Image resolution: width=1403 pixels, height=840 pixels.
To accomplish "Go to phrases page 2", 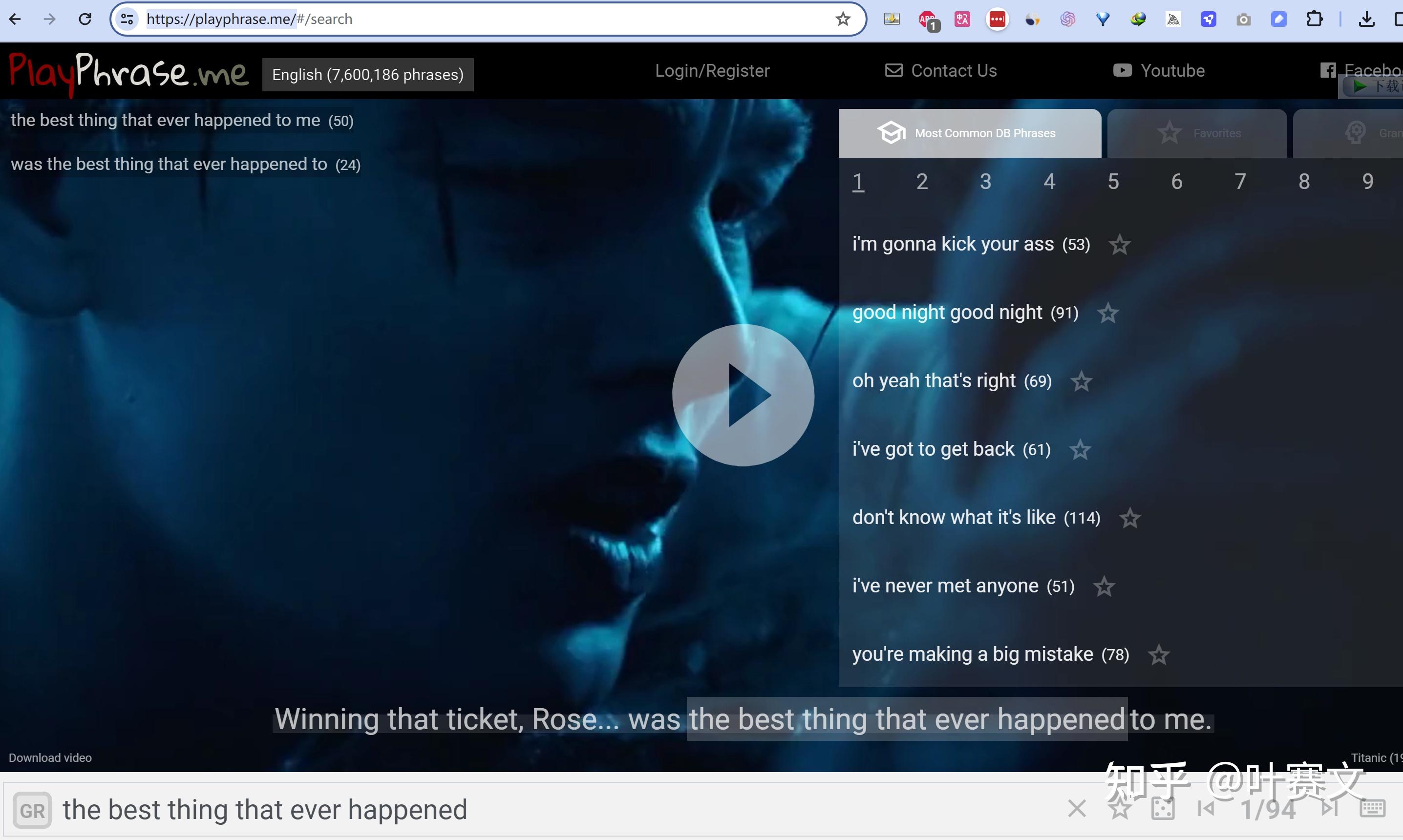I will tap(922, 182).
